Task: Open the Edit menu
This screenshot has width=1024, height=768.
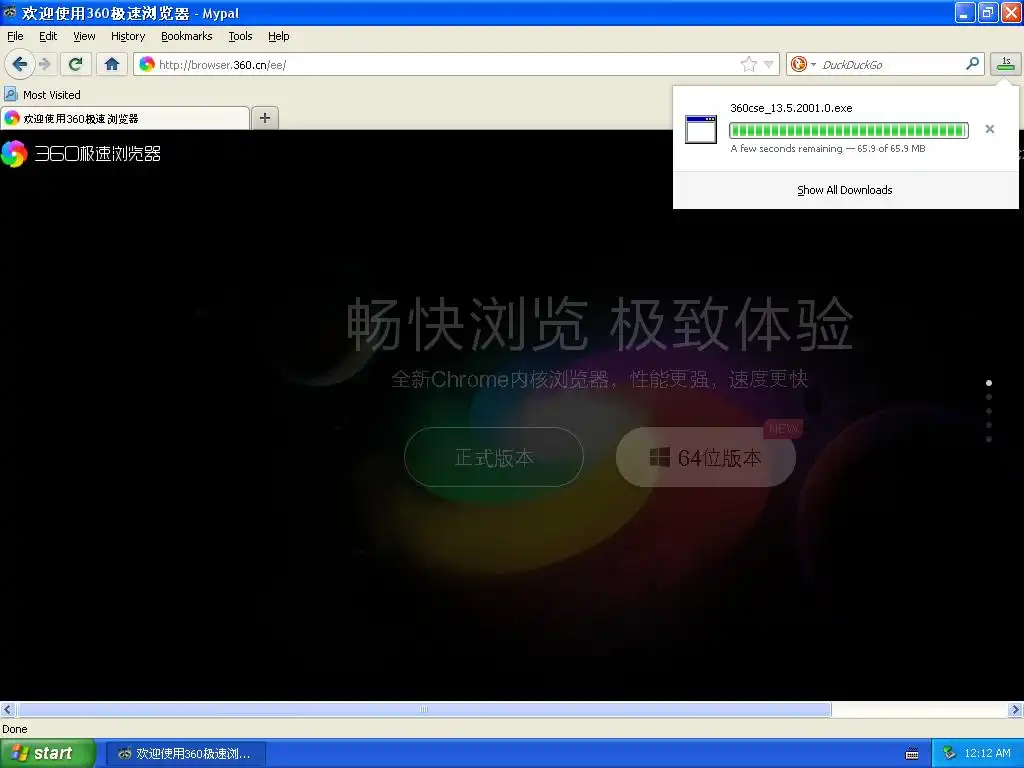Action: [x=48, y=36]
